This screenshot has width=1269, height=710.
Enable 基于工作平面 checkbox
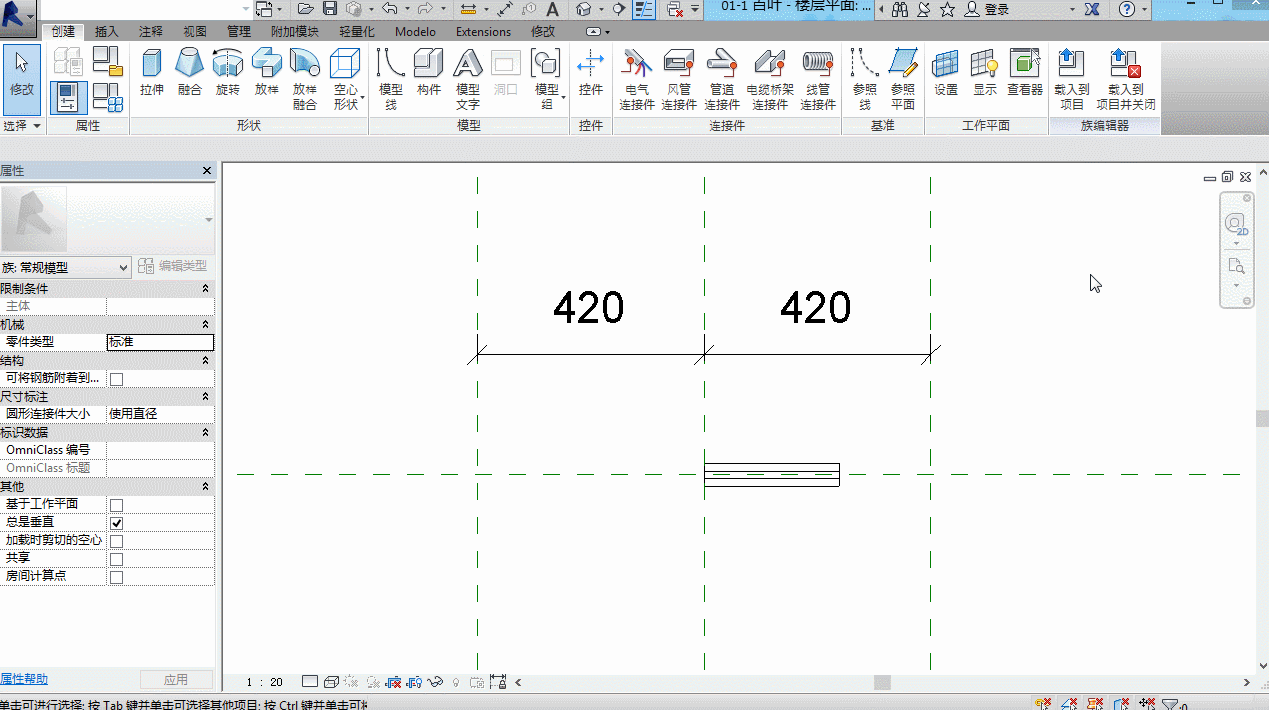[116, 505]
